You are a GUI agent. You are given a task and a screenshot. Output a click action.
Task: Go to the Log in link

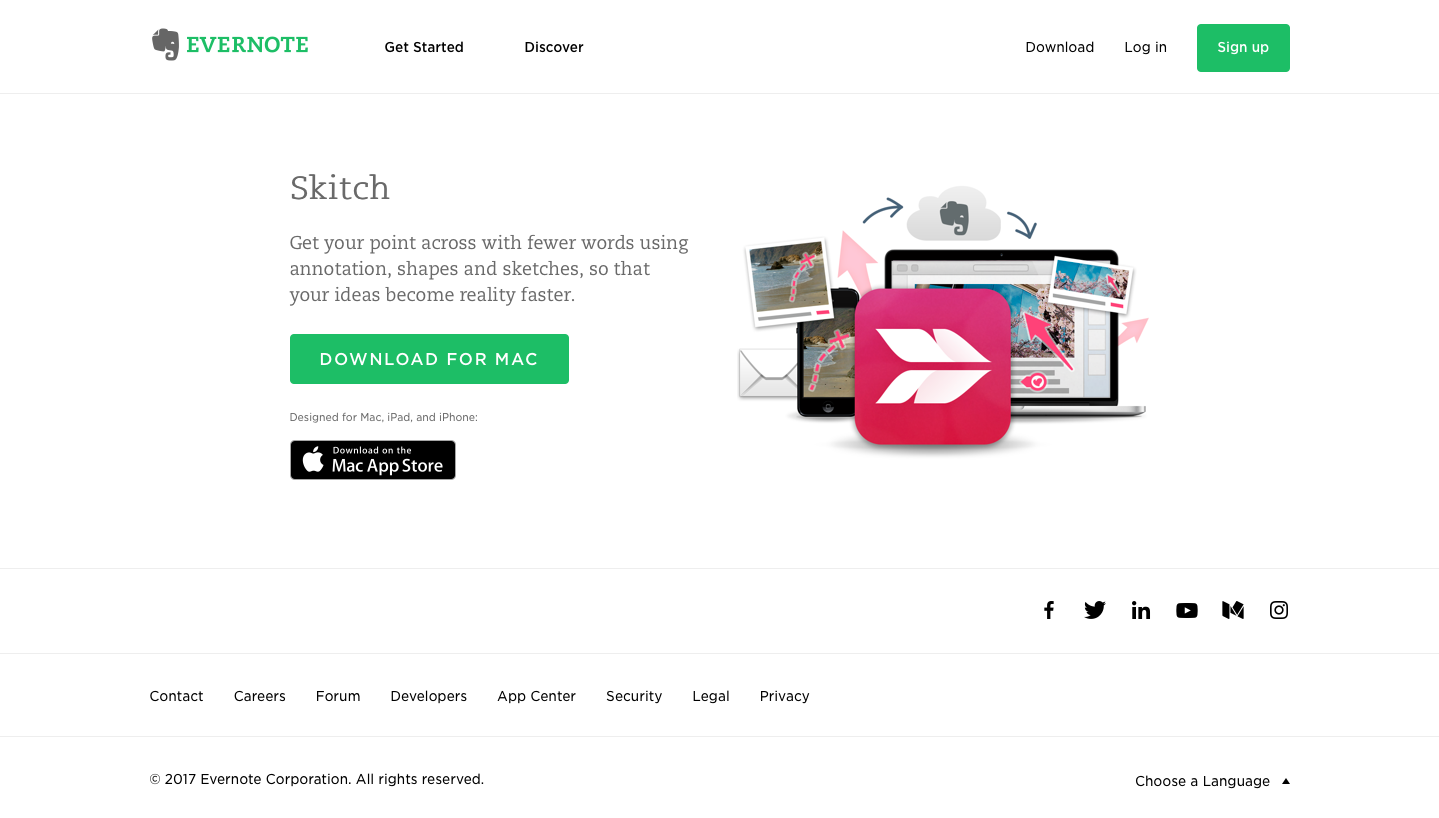(1145, 47)
